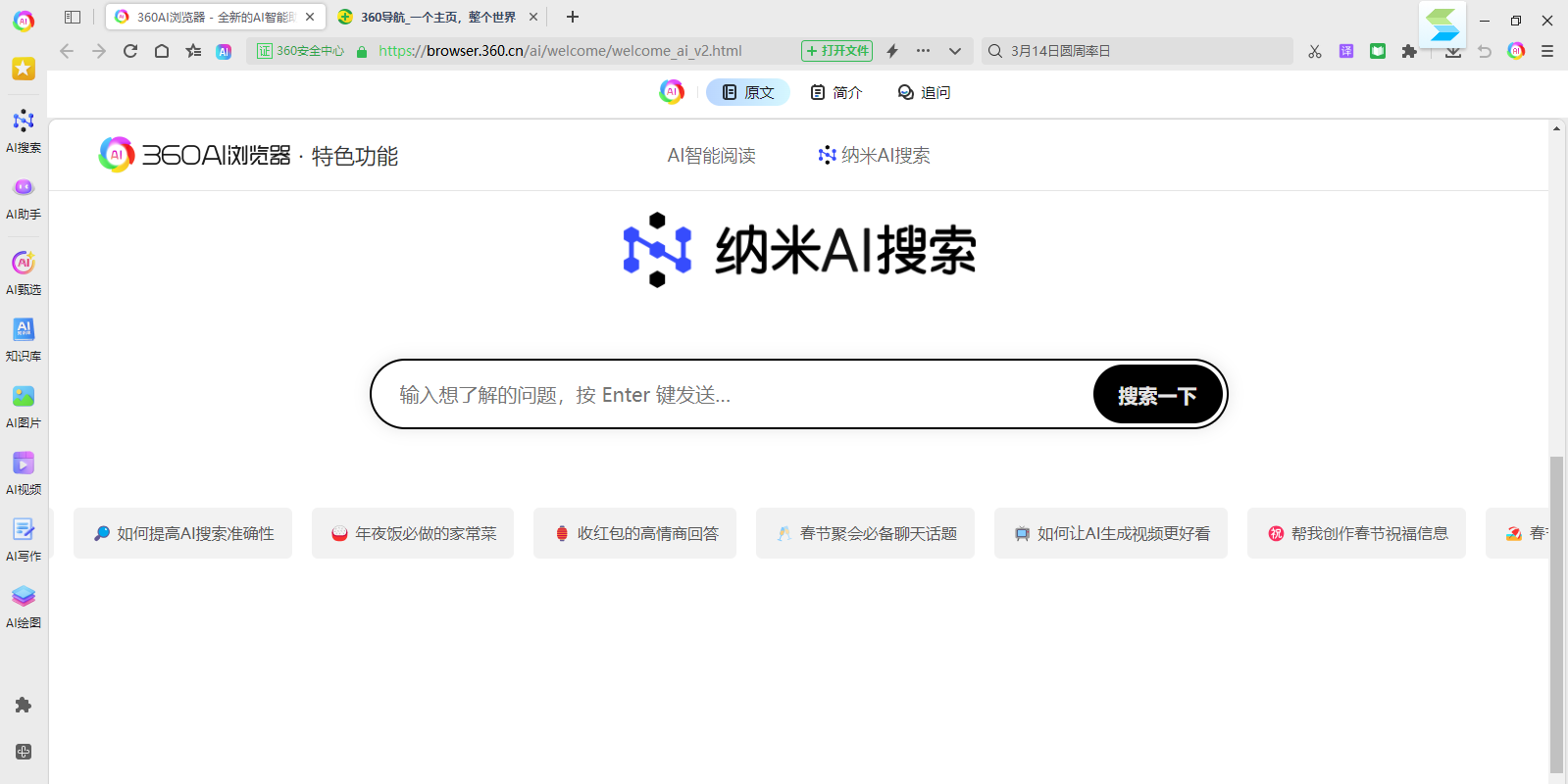Go forward to next page
The image size is (1568, 784).
coord(98,51)
